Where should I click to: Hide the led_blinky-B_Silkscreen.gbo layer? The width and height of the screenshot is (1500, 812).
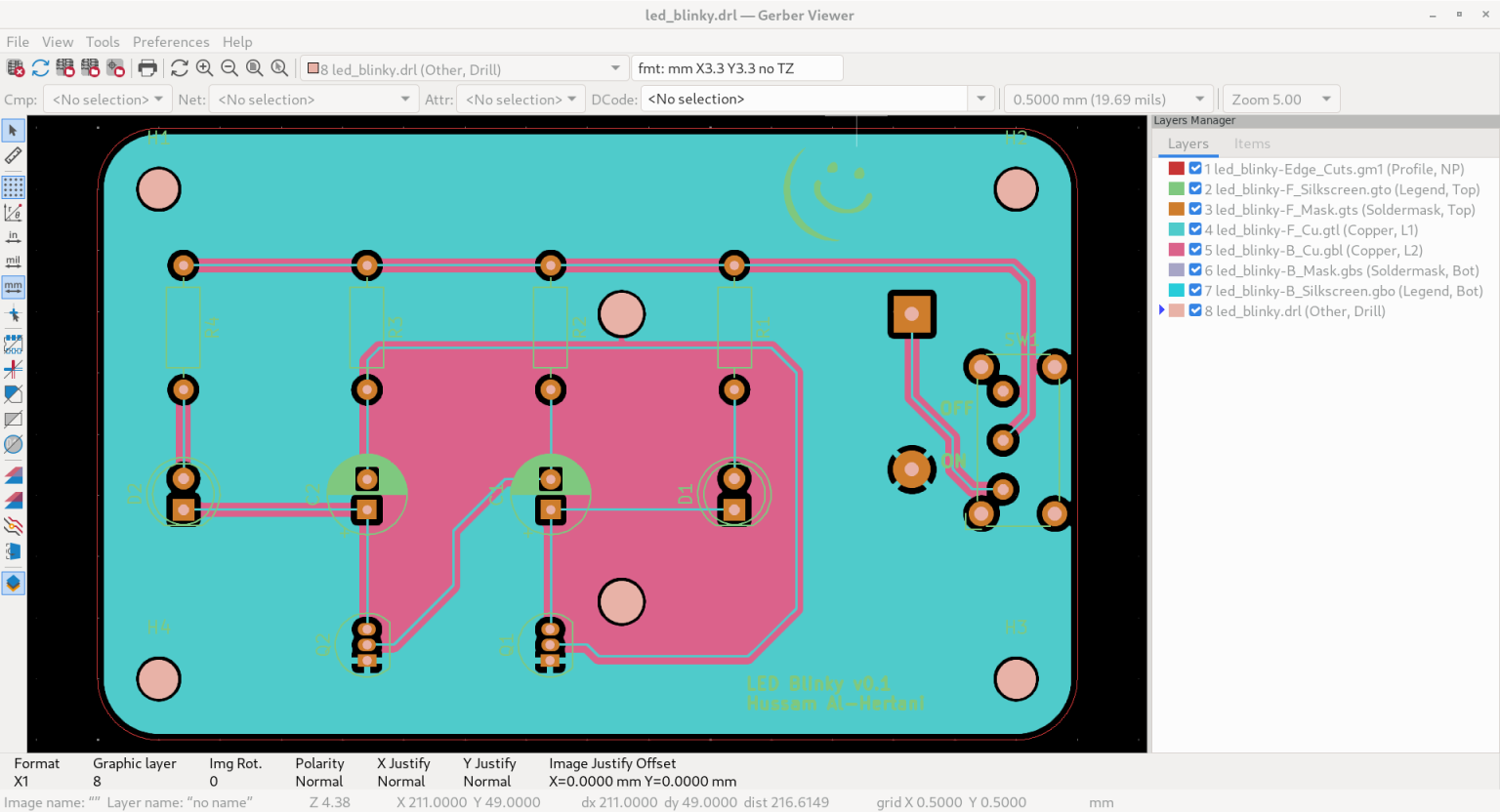coord(1195,290)
